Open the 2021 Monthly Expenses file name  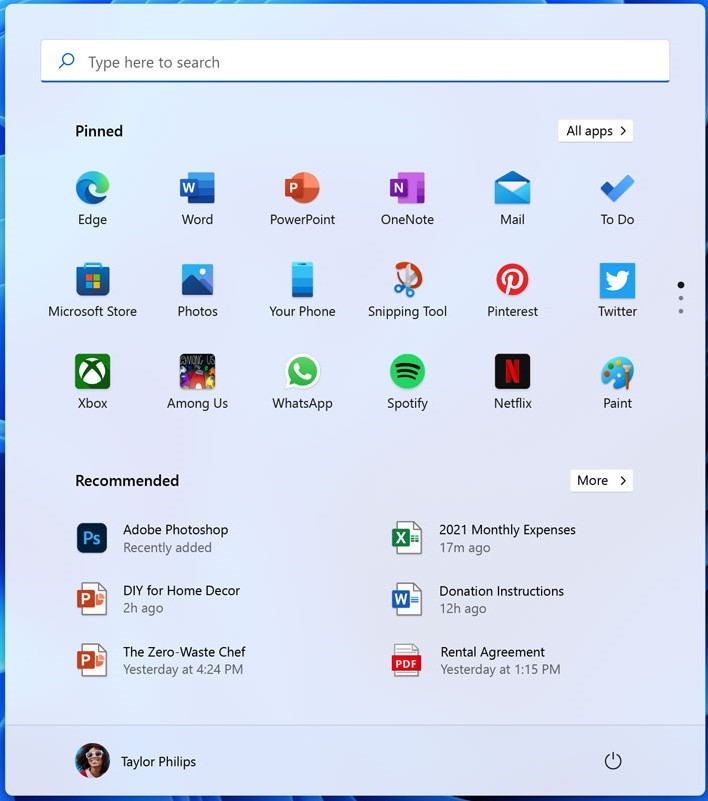507,530
